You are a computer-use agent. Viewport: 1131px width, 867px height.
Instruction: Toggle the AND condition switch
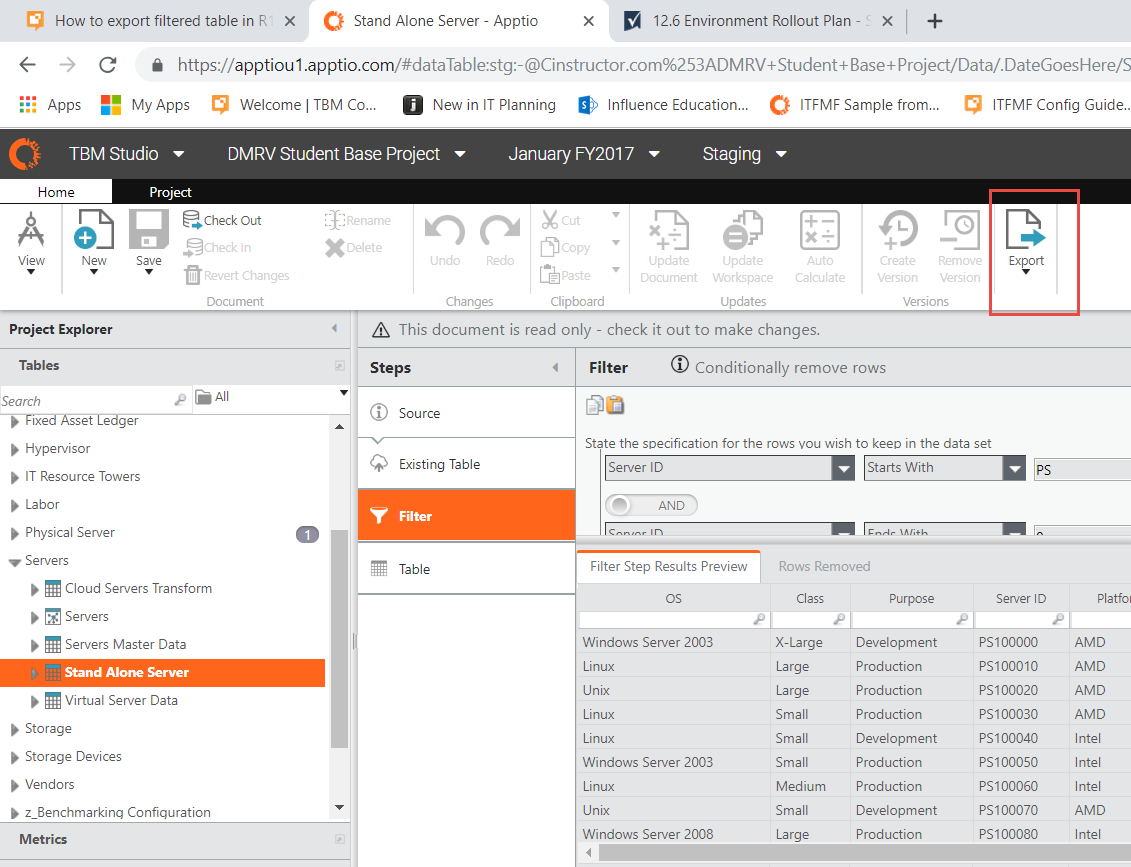point(651,505)
